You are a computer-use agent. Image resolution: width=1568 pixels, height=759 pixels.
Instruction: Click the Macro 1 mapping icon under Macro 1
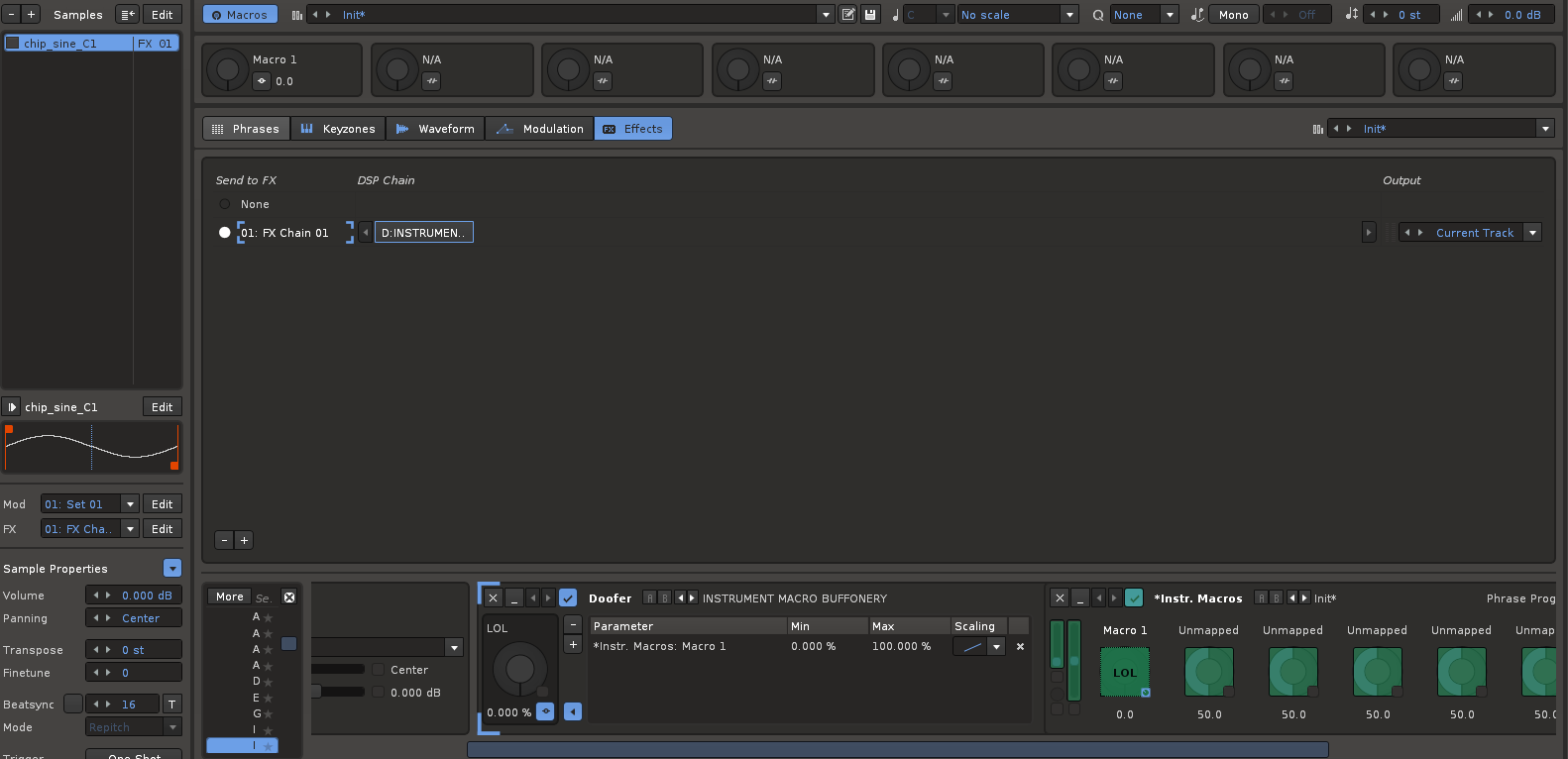tap(262, 81)
